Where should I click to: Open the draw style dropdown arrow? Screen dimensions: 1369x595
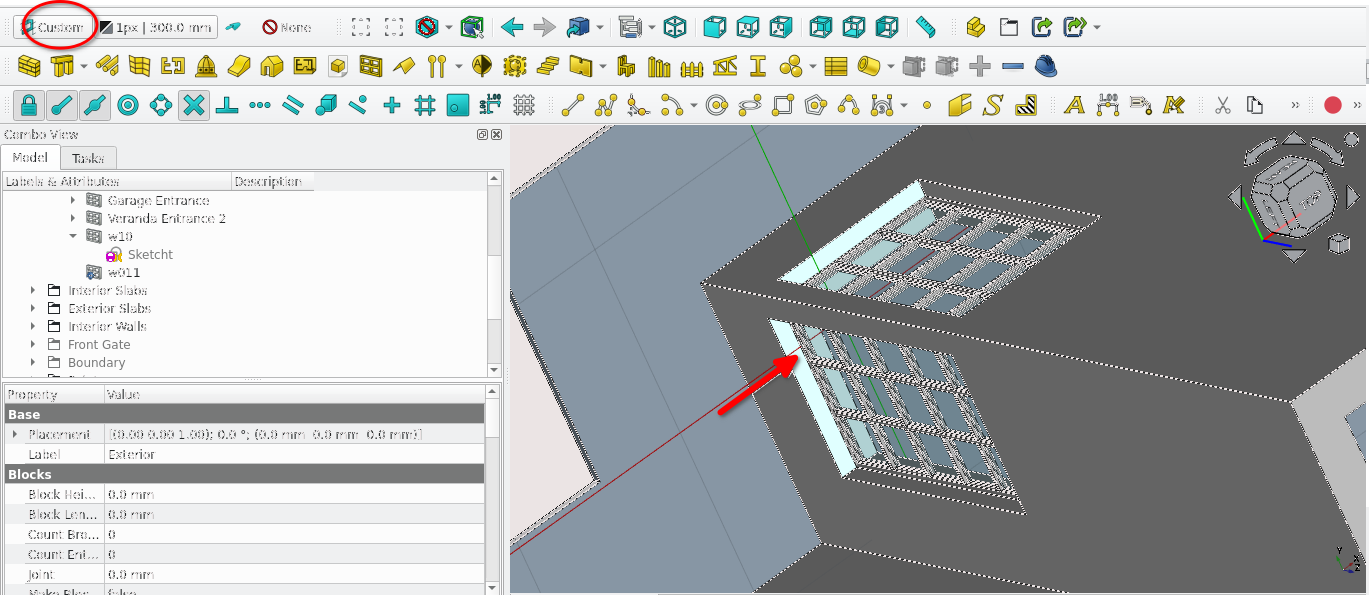(449, 28)
